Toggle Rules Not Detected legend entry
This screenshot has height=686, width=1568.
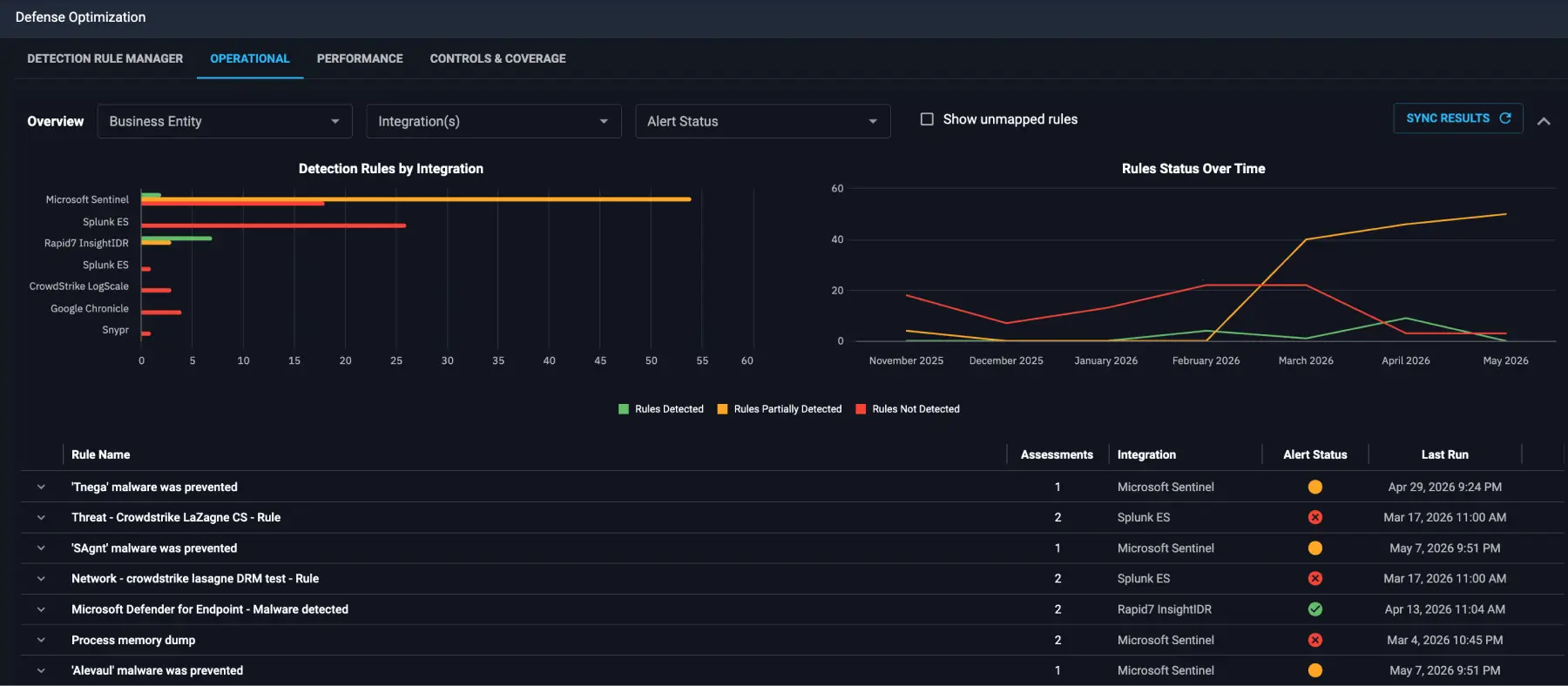tap(908, 409)
